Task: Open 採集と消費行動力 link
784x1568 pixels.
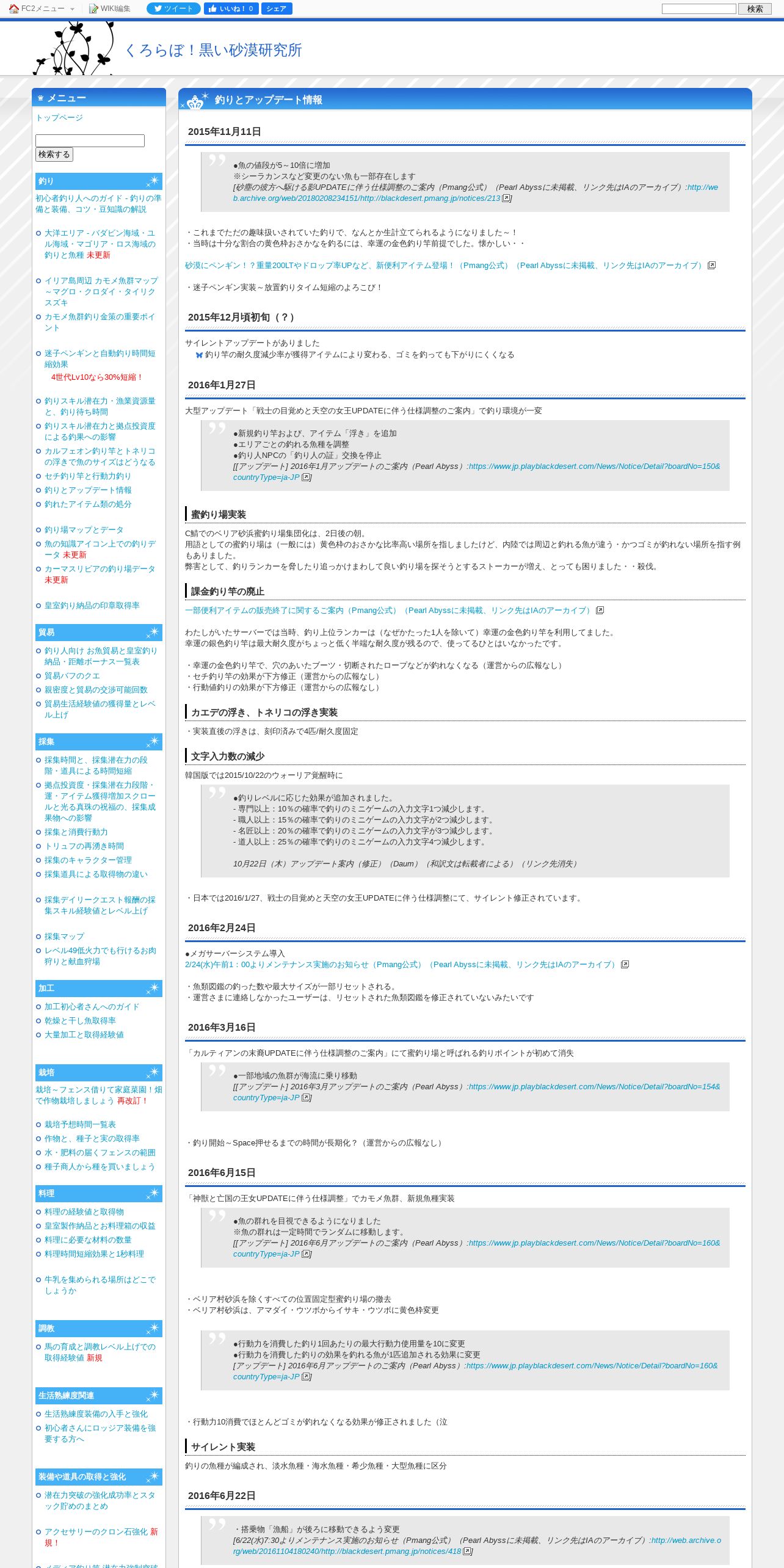Action: point(76,832)
